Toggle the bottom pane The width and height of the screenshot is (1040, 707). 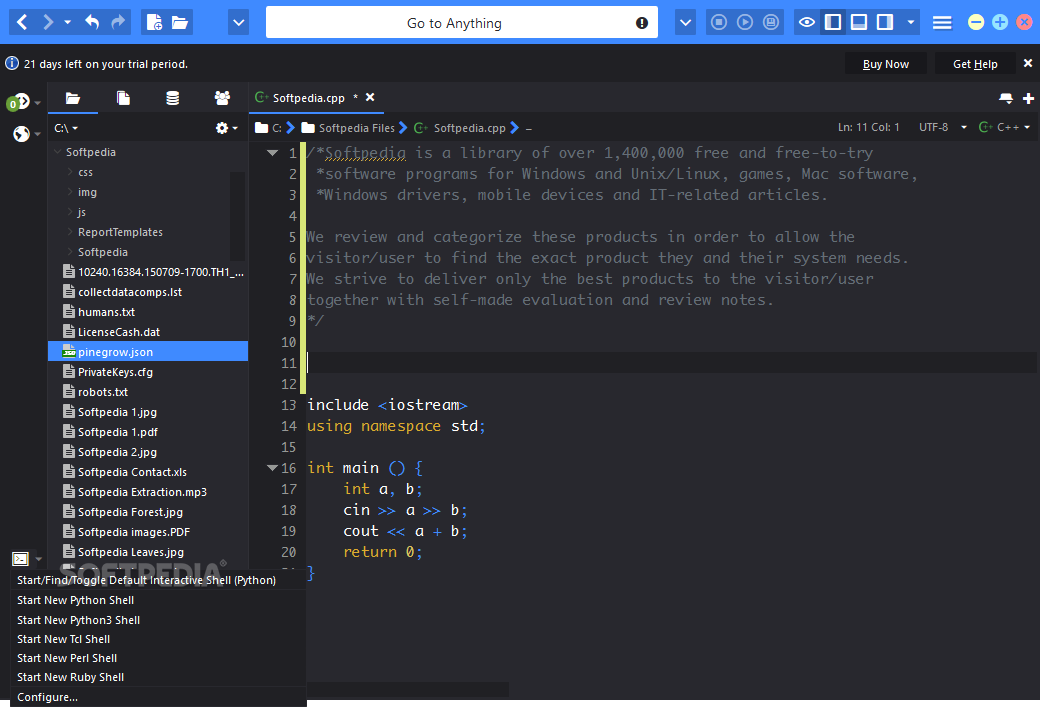pos(859,23)
